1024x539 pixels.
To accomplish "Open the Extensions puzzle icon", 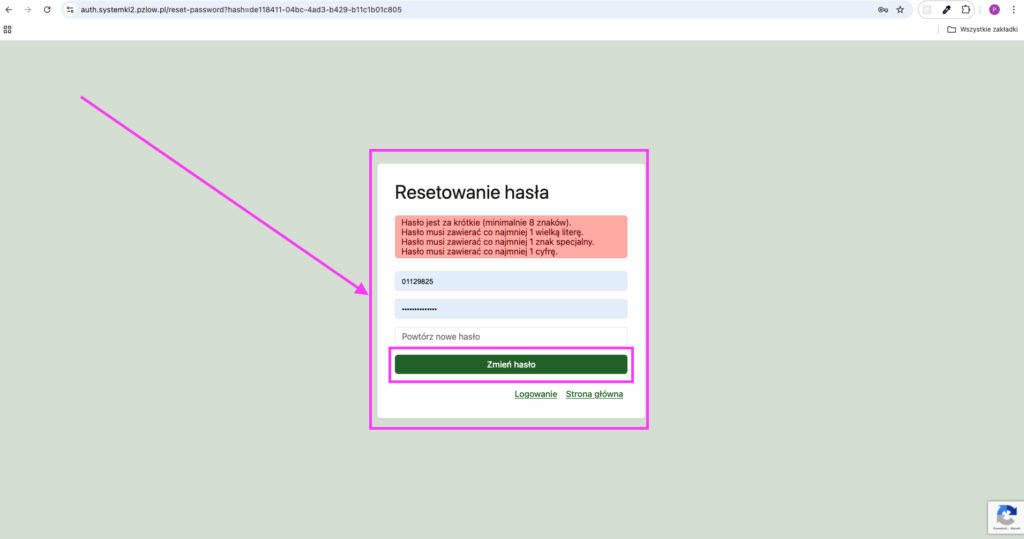I will click(966, 9).
